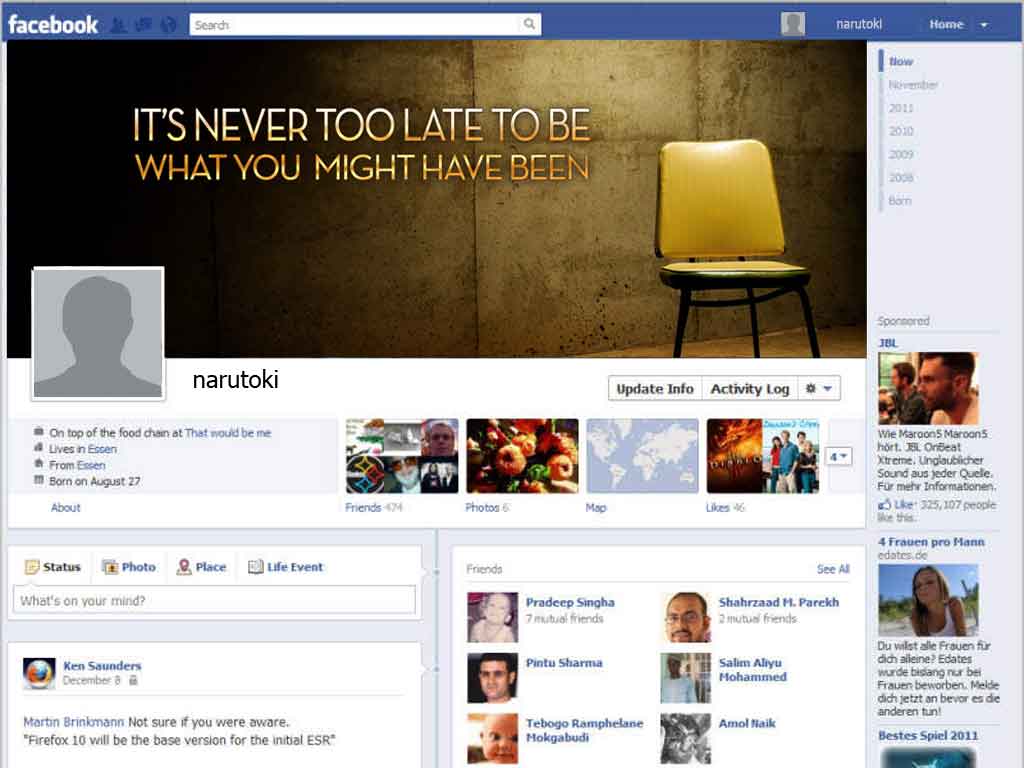
Task: Click the birthday icon beside Born on August 27
Action: pyautogui.click(x=39, y=480)
